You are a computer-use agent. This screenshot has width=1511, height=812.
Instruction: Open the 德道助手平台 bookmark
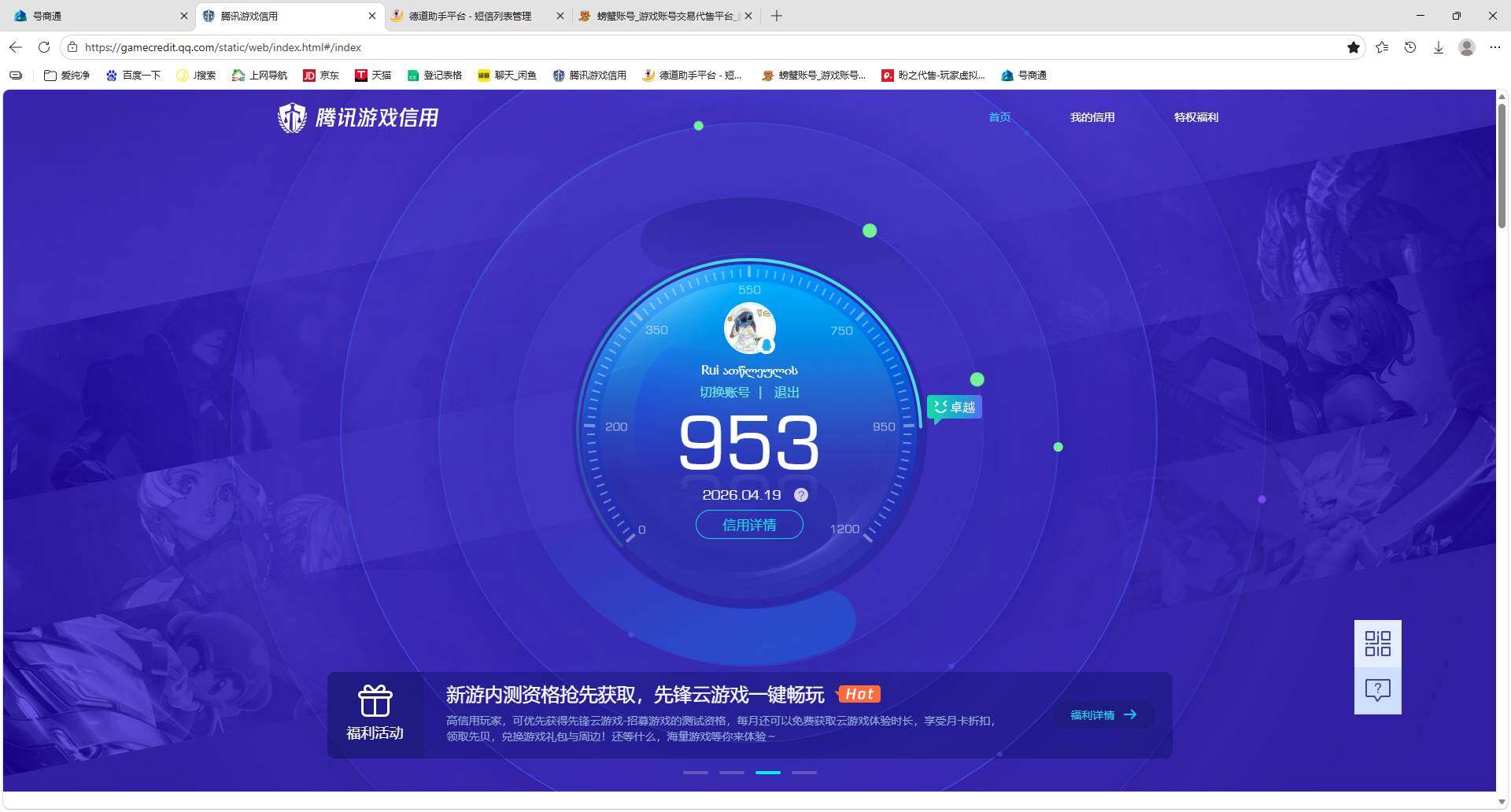coord(692,76)
